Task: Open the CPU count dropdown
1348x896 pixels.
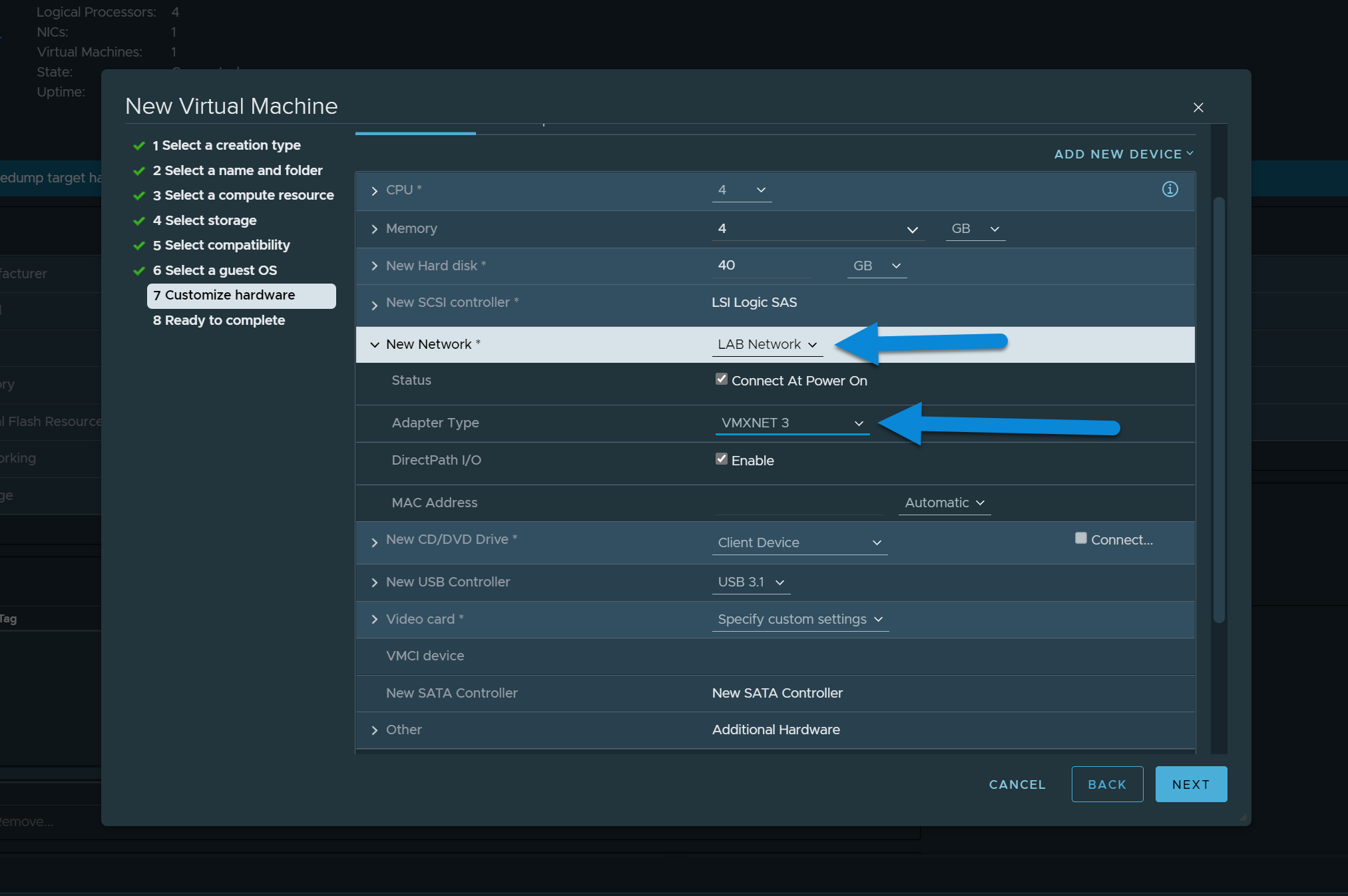Action: click(742, 190)
